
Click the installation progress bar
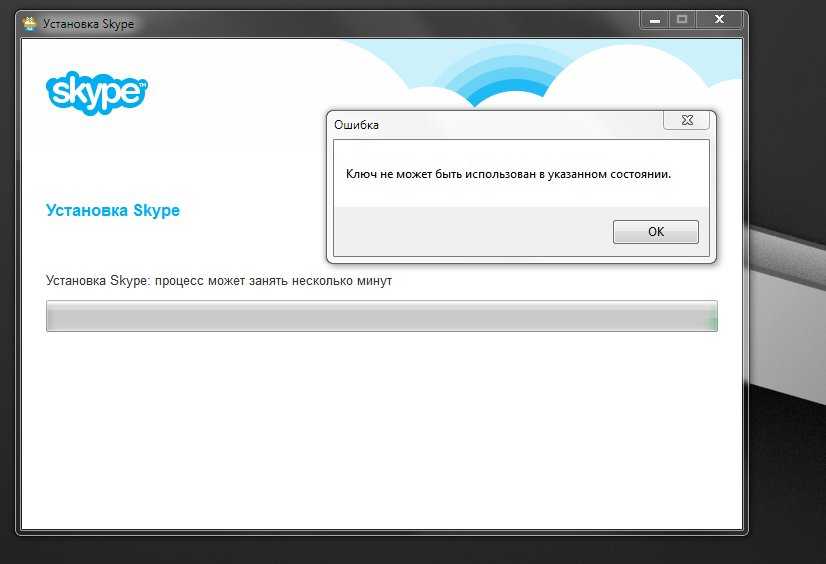tap(382, 316)
